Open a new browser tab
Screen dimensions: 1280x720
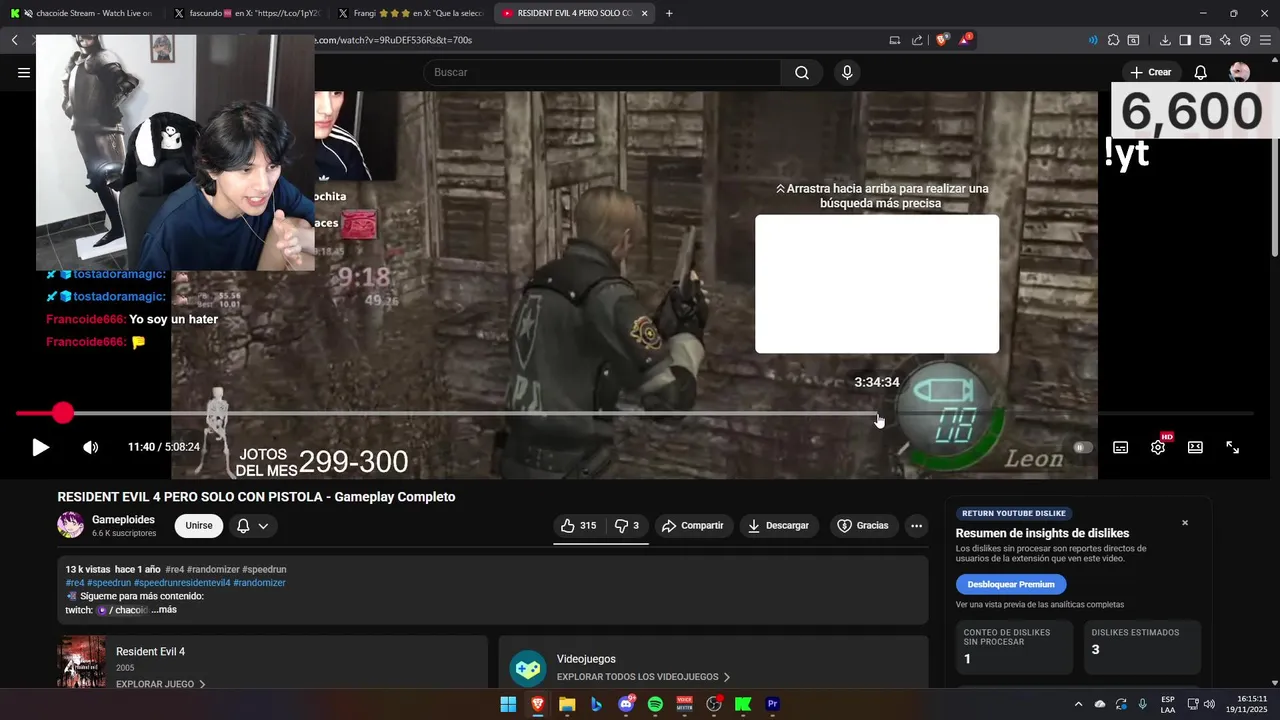[x=669, y=13]
